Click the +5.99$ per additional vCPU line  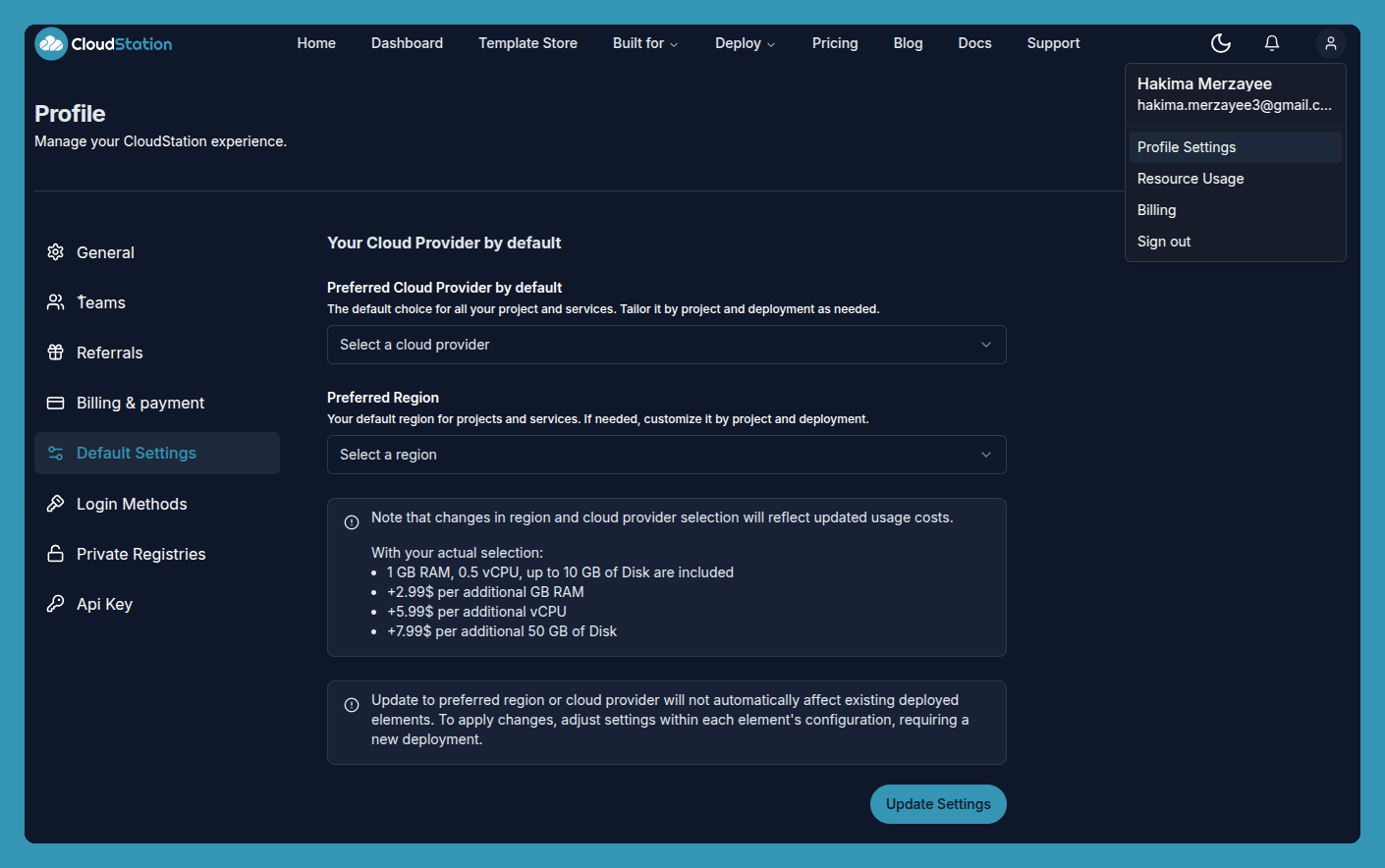(x=476, y=612)
